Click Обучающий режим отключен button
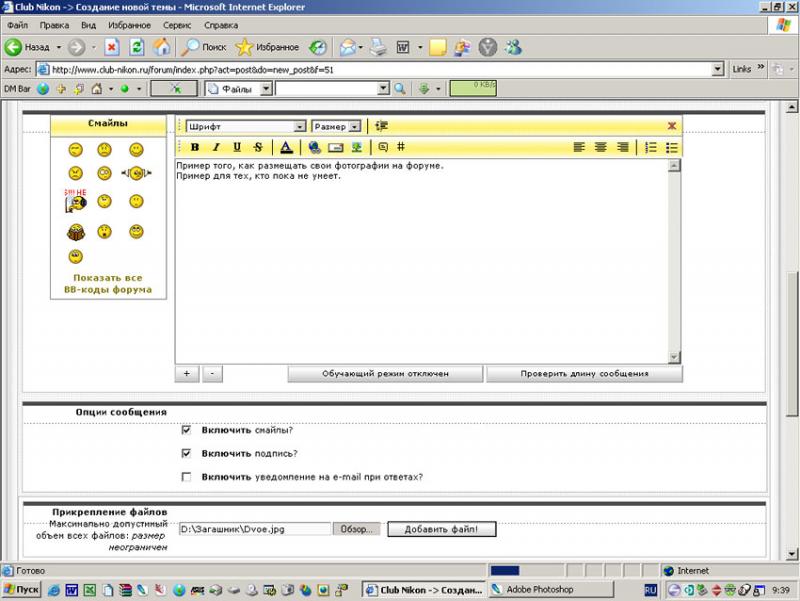This screenshot has width=800, height=601. (385, 373)
